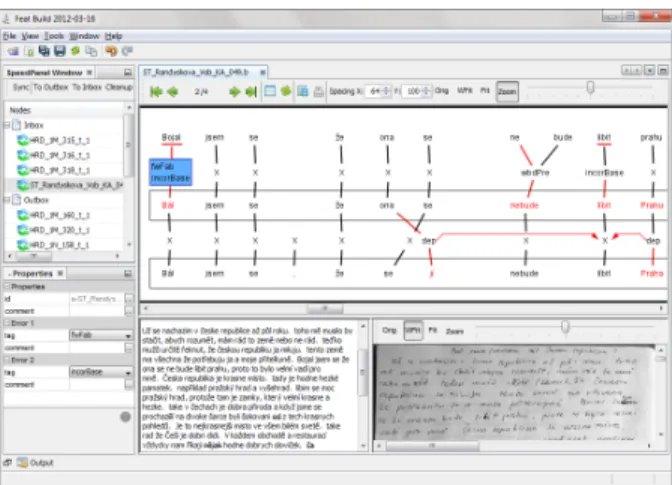Viewport: 672px width, 485px height.
Task: Click the orange undo icon in main toolbar
Action: 111,51
